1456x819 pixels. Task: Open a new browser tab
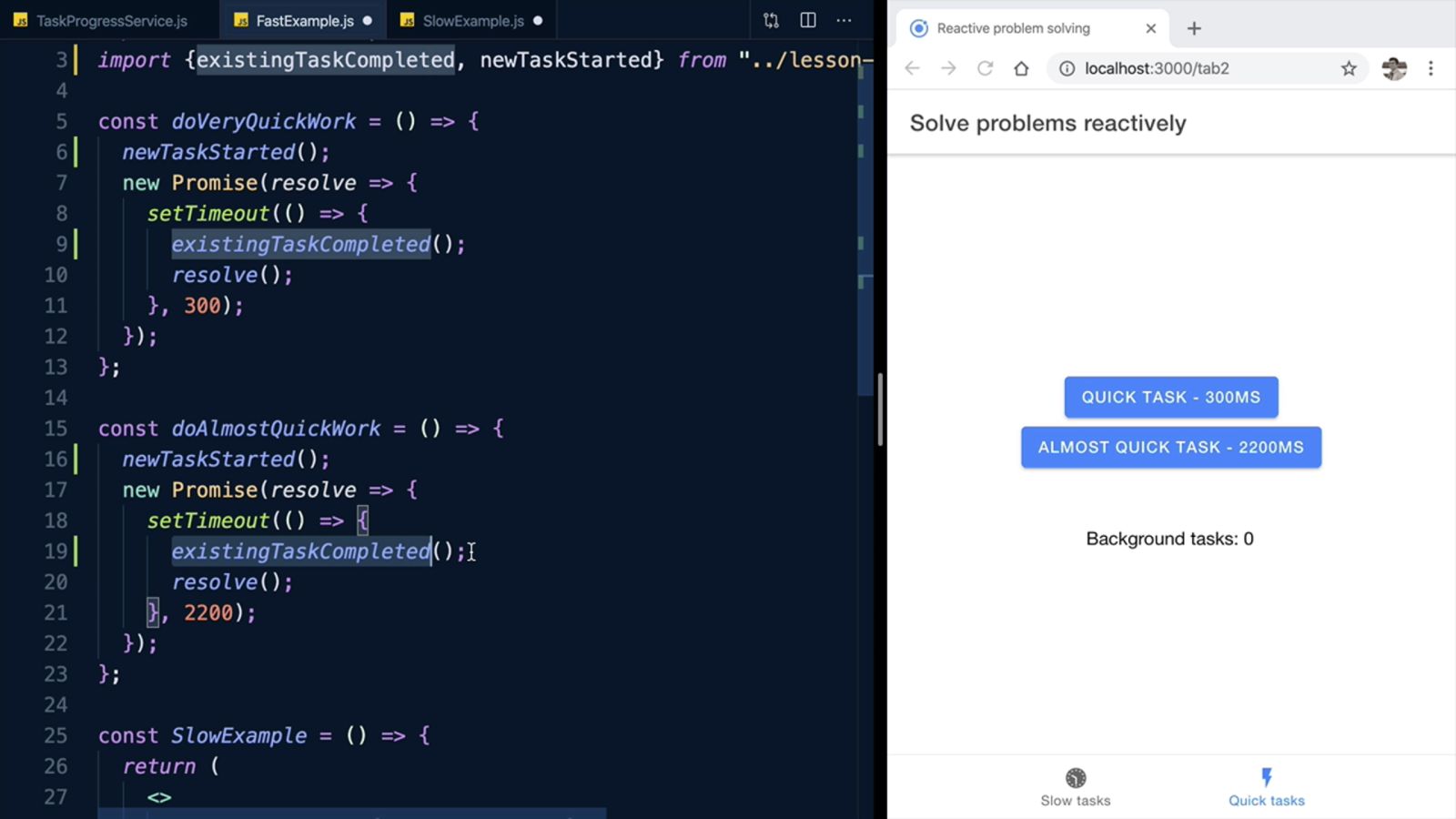1194,28
